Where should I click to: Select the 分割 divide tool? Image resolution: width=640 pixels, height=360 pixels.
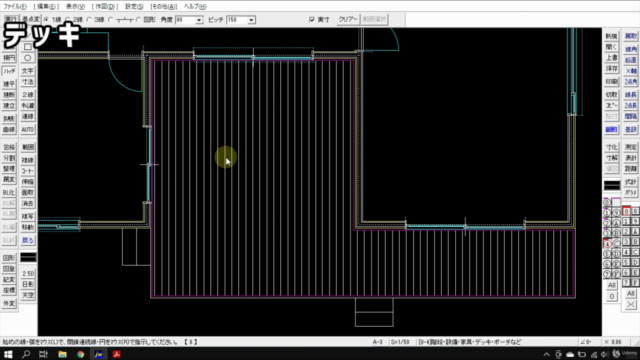(9, 158)
